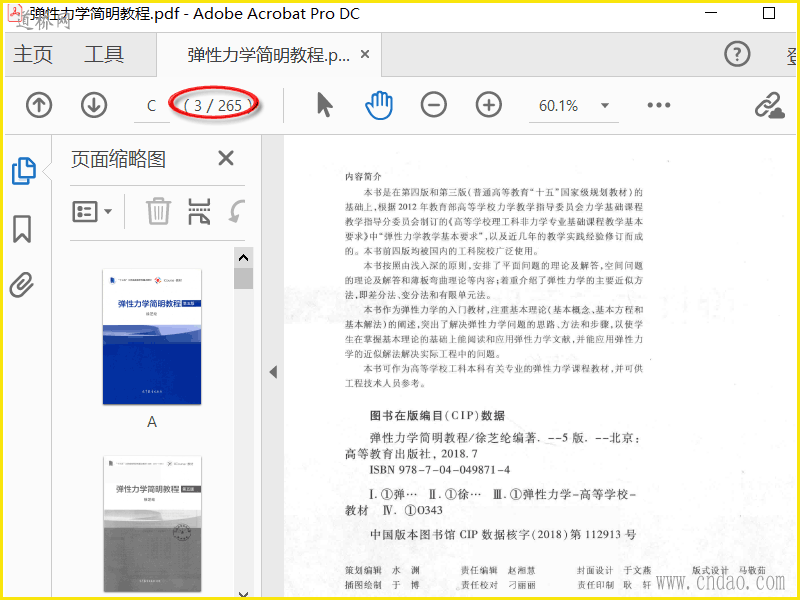
Task: Go to previous page with up arrow
Action: (39, 106)
